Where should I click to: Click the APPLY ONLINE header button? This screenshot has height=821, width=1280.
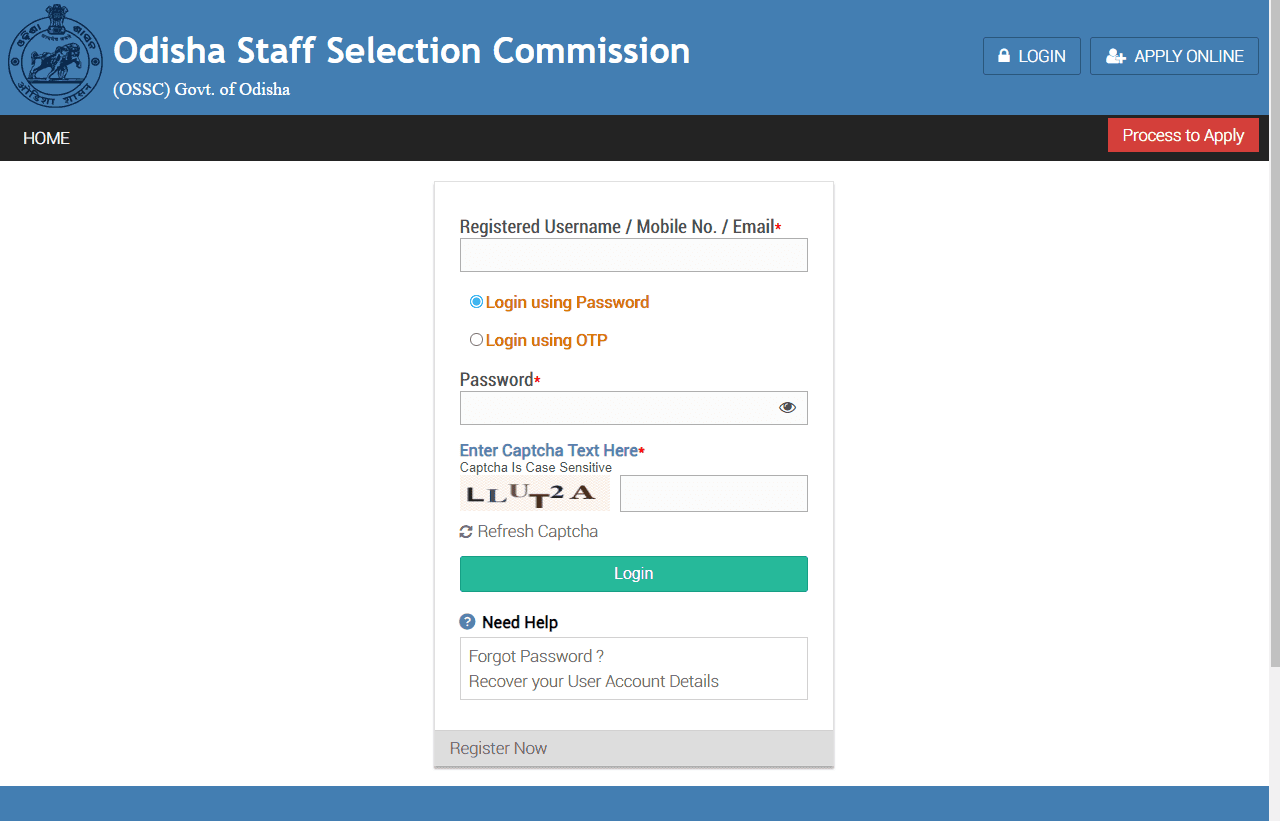(x=1174, y=56)
